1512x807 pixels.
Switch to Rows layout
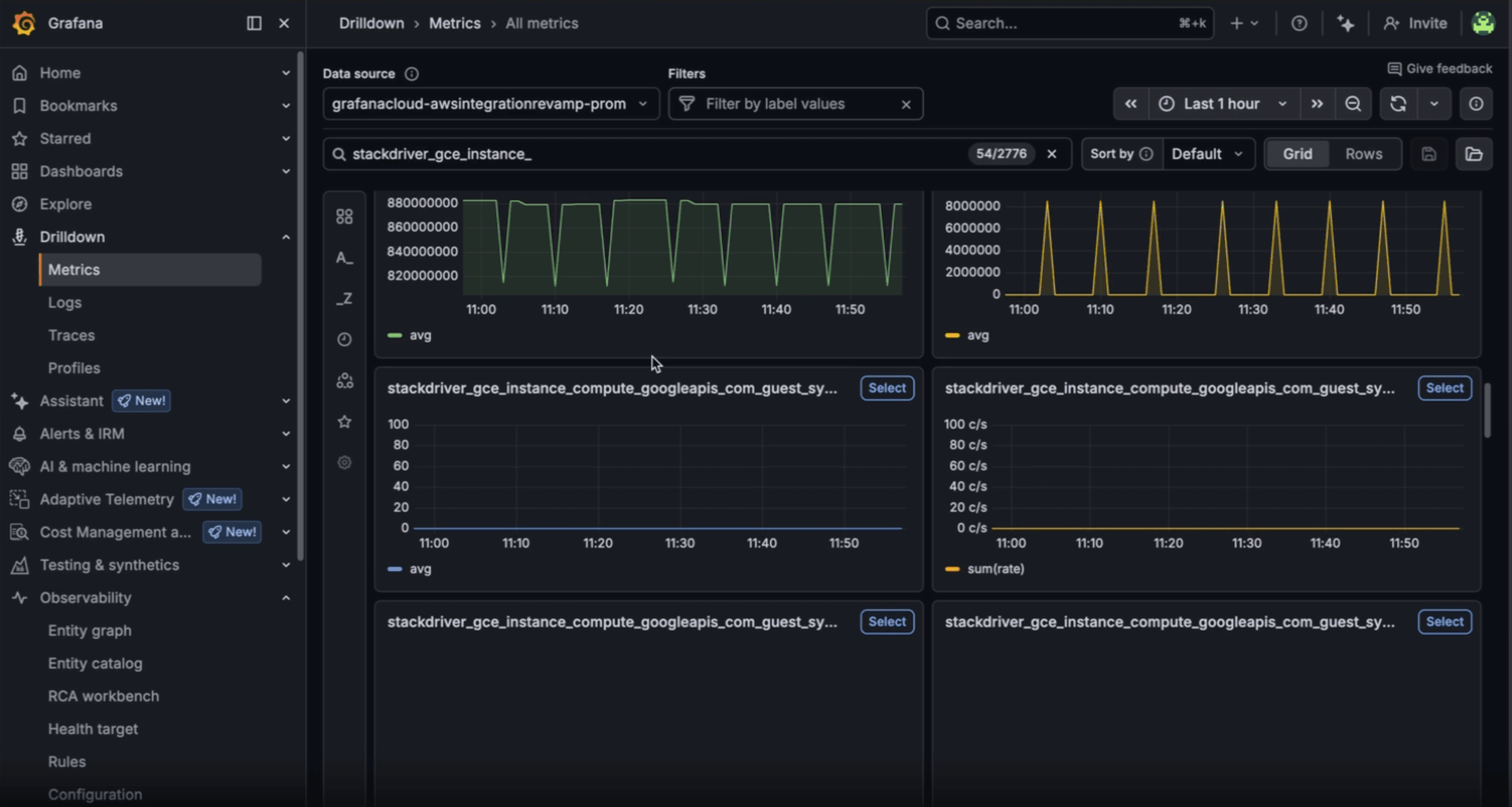[x=1363, y=154]
